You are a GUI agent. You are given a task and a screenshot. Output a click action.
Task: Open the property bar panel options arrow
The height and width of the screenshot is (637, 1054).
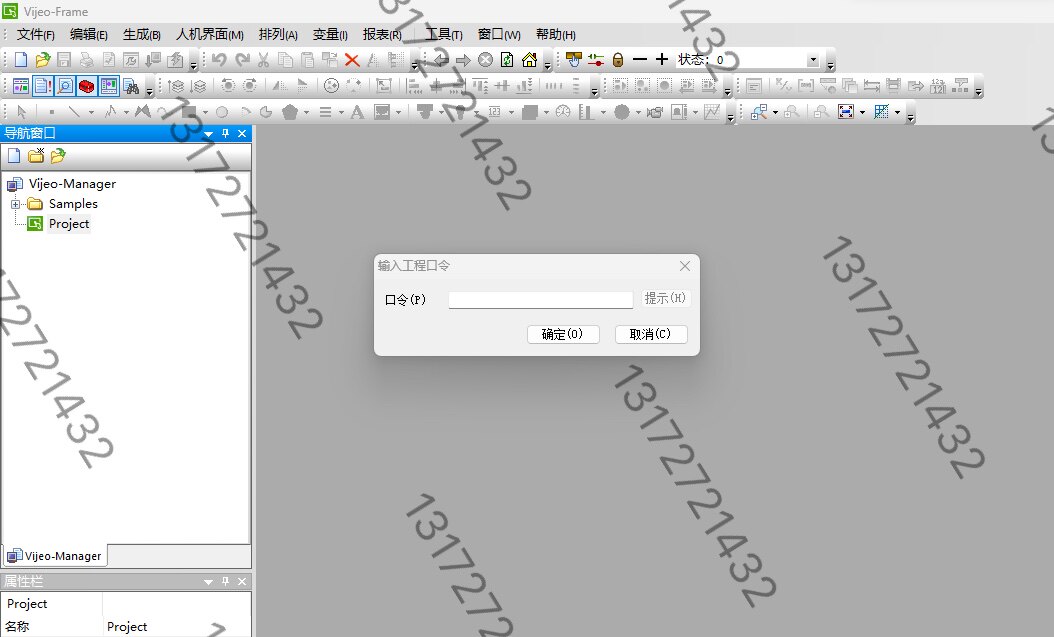pyautogui.click(x=208, y=582)
